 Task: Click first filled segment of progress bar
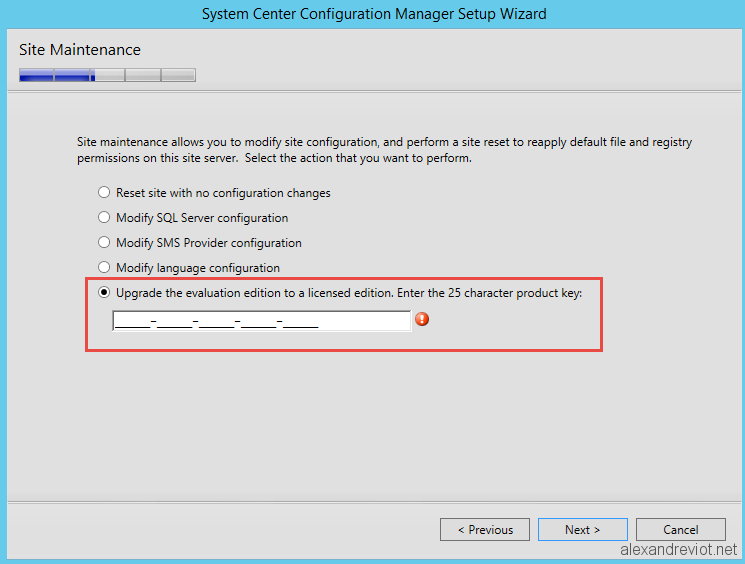click(37, 75)
